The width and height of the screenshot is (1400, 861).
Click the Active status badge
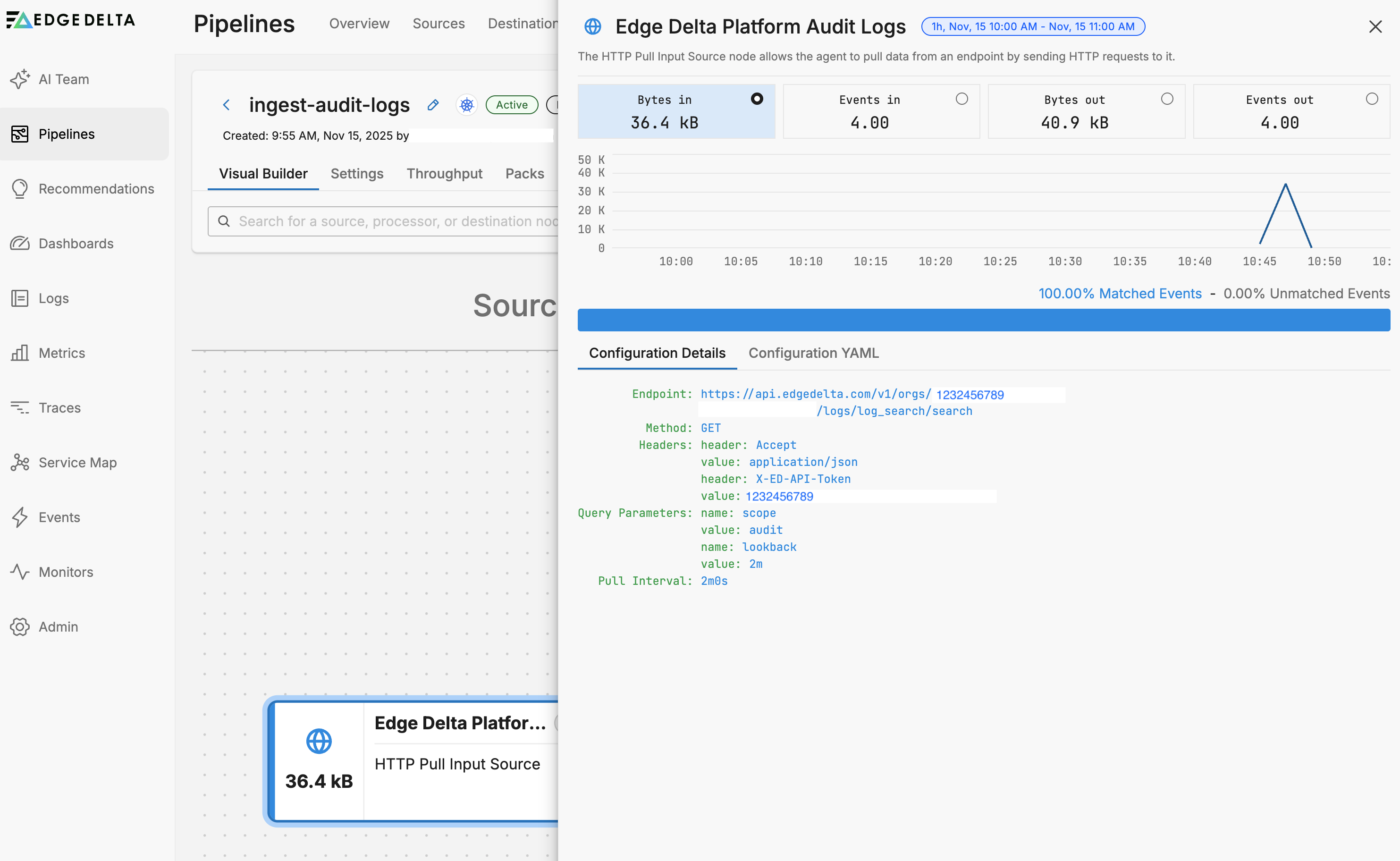(511, 105)
